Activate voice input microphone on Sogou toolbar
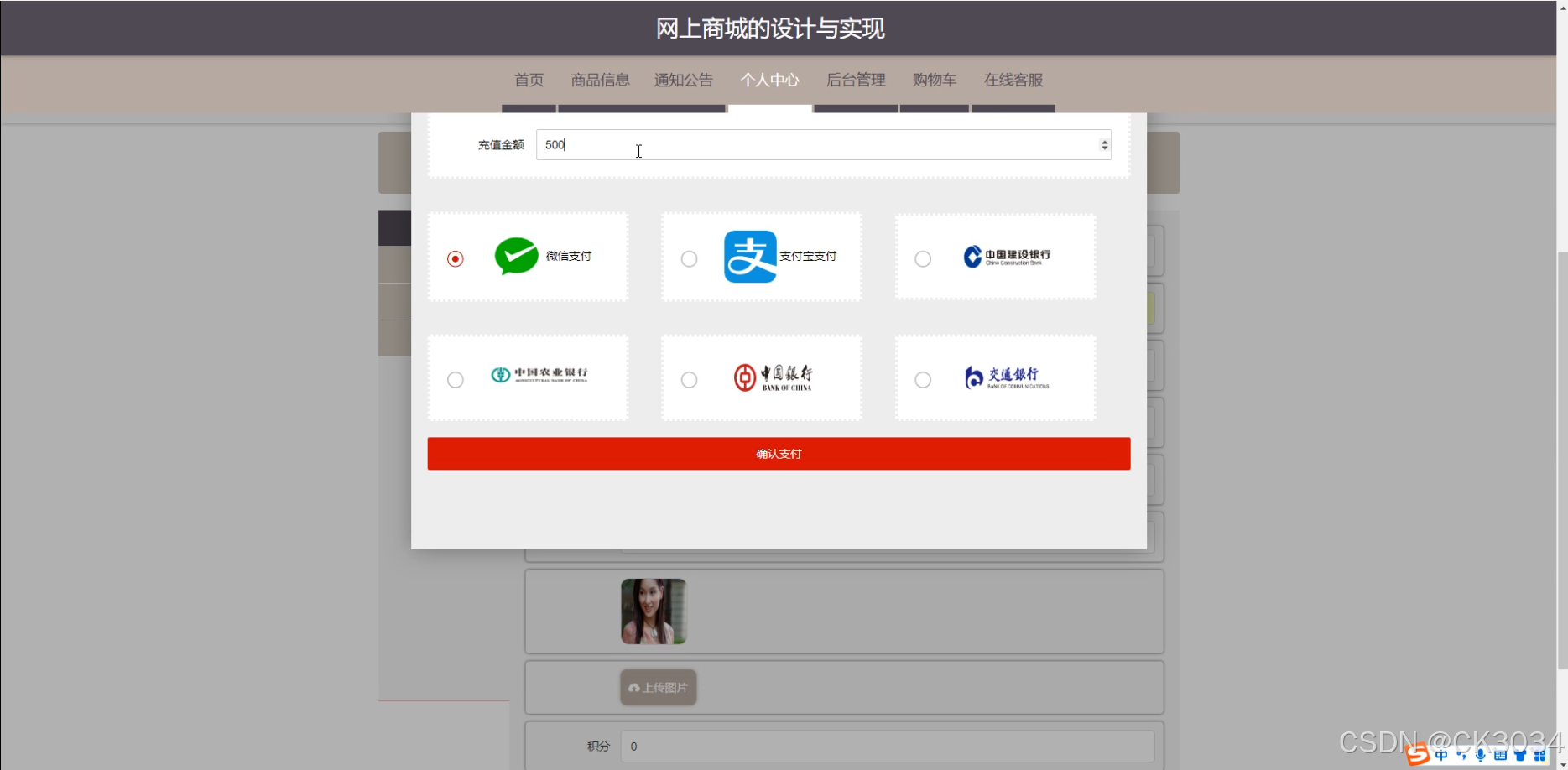 [1481, 754]
